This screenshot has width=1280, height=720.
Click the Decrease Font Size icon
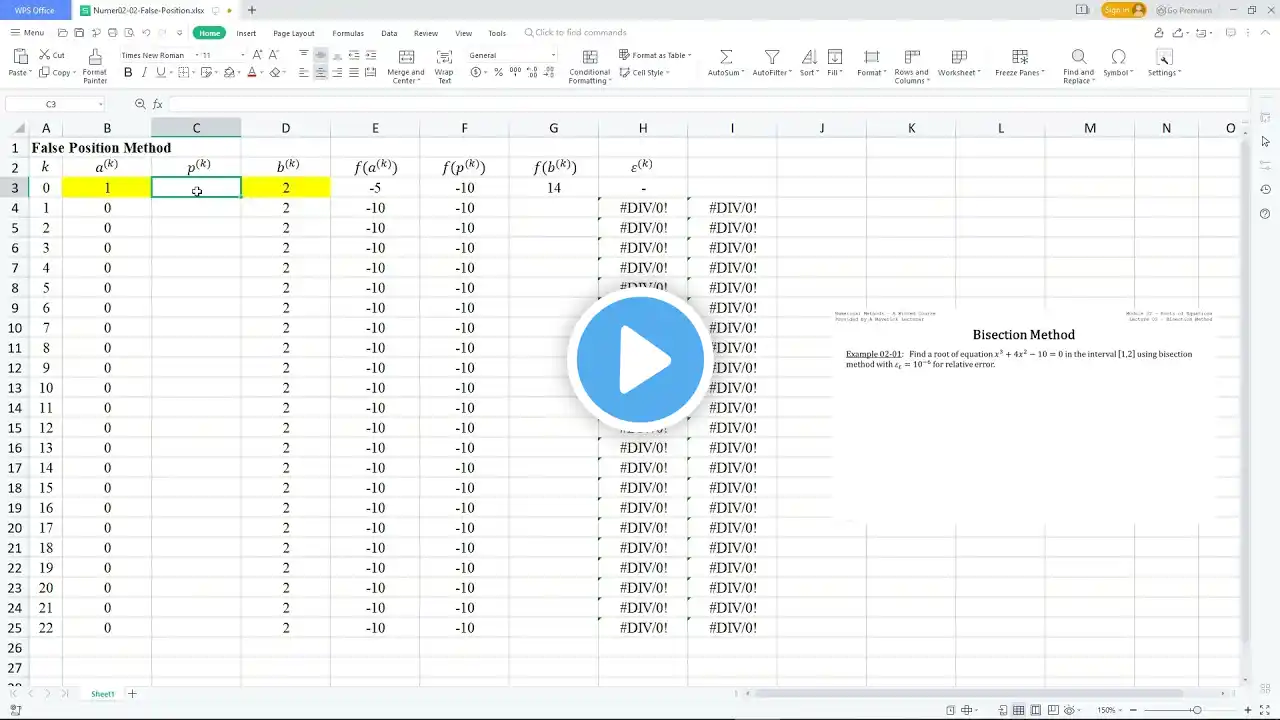(x=274, y=55)
